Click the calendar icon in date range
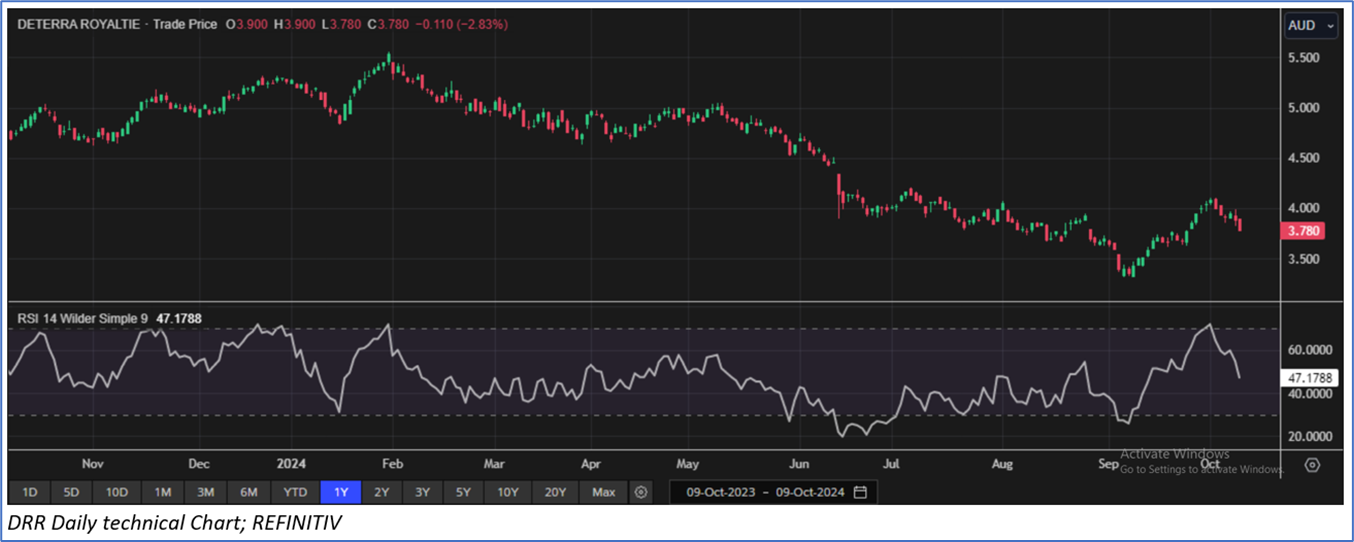Viewport: 1354px width, 542px height. [x=860, y=492]
